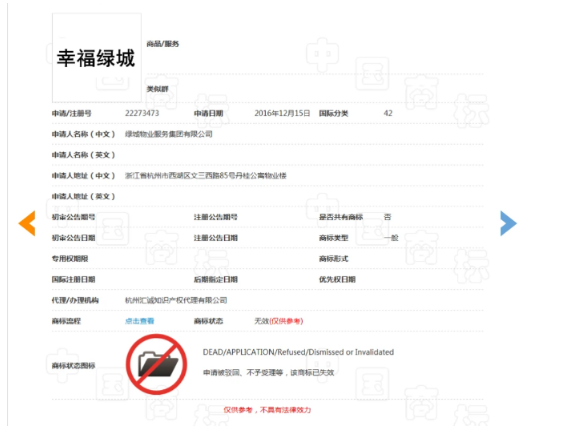This screenshot has width=562, height=432.
Task: Select DEAD/APPLICATION/Refused status text
Action: point(298,352)
